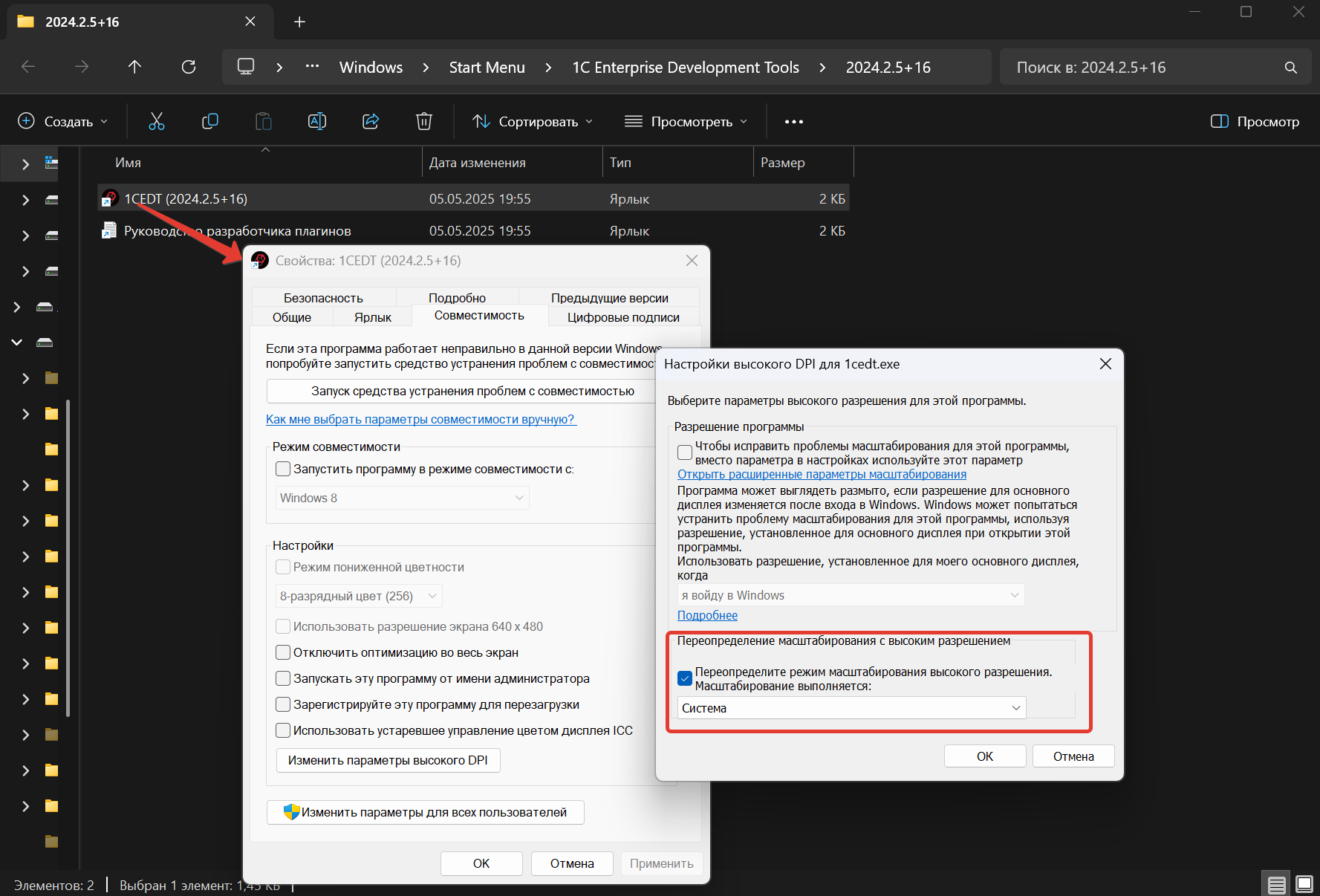
Task: Click Изменить параметры высокого DPI button
Action: tap(388, 760)
